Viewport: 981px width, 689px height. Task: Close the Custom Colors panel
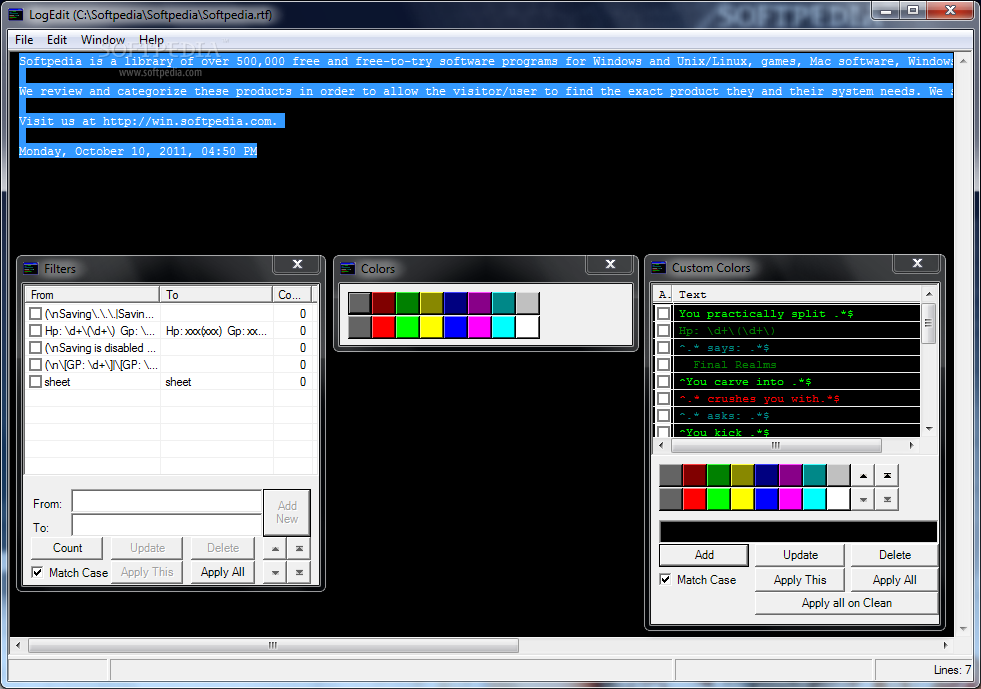pos(917,263)
